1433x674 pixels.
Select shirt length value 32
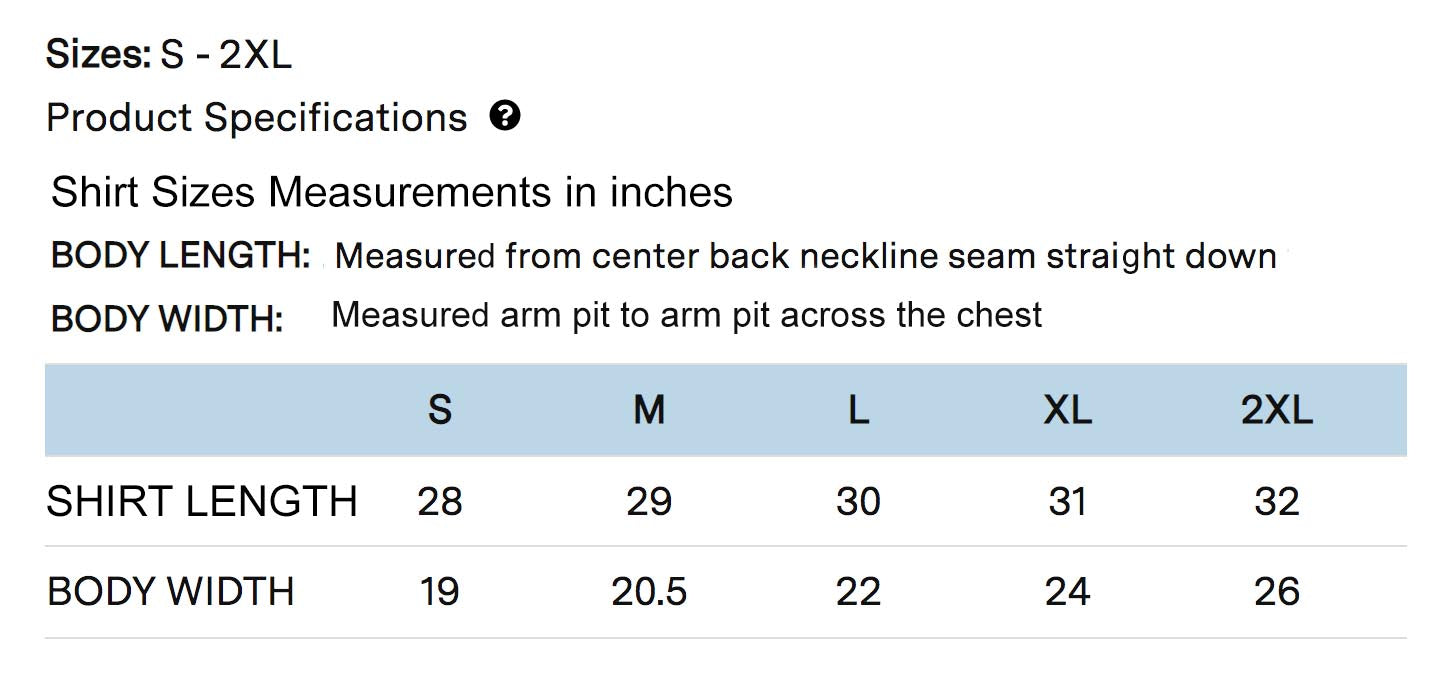[1276, 501]
